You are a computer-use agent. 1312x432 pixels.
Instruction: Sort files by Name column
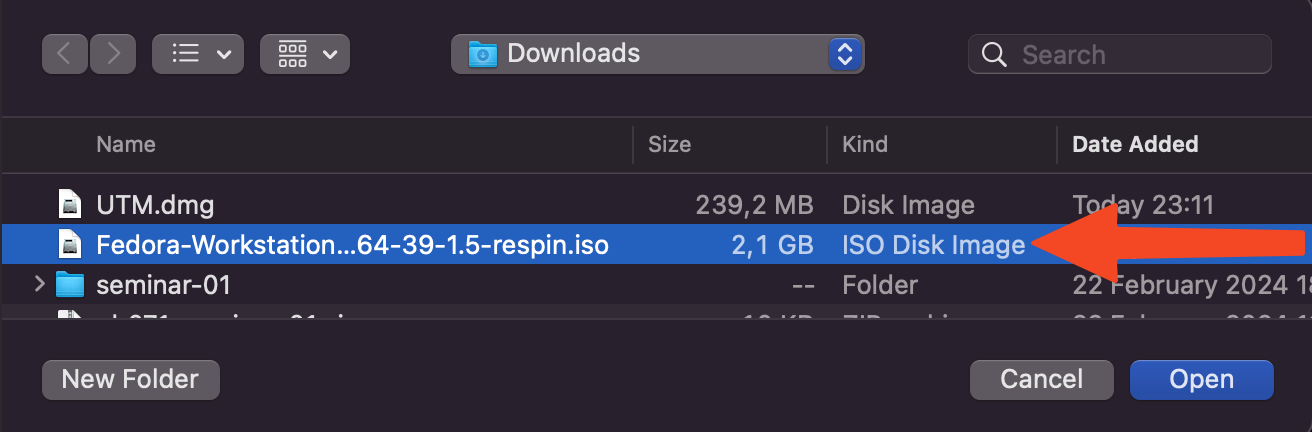pyautogui.click(x=126, y=144)
